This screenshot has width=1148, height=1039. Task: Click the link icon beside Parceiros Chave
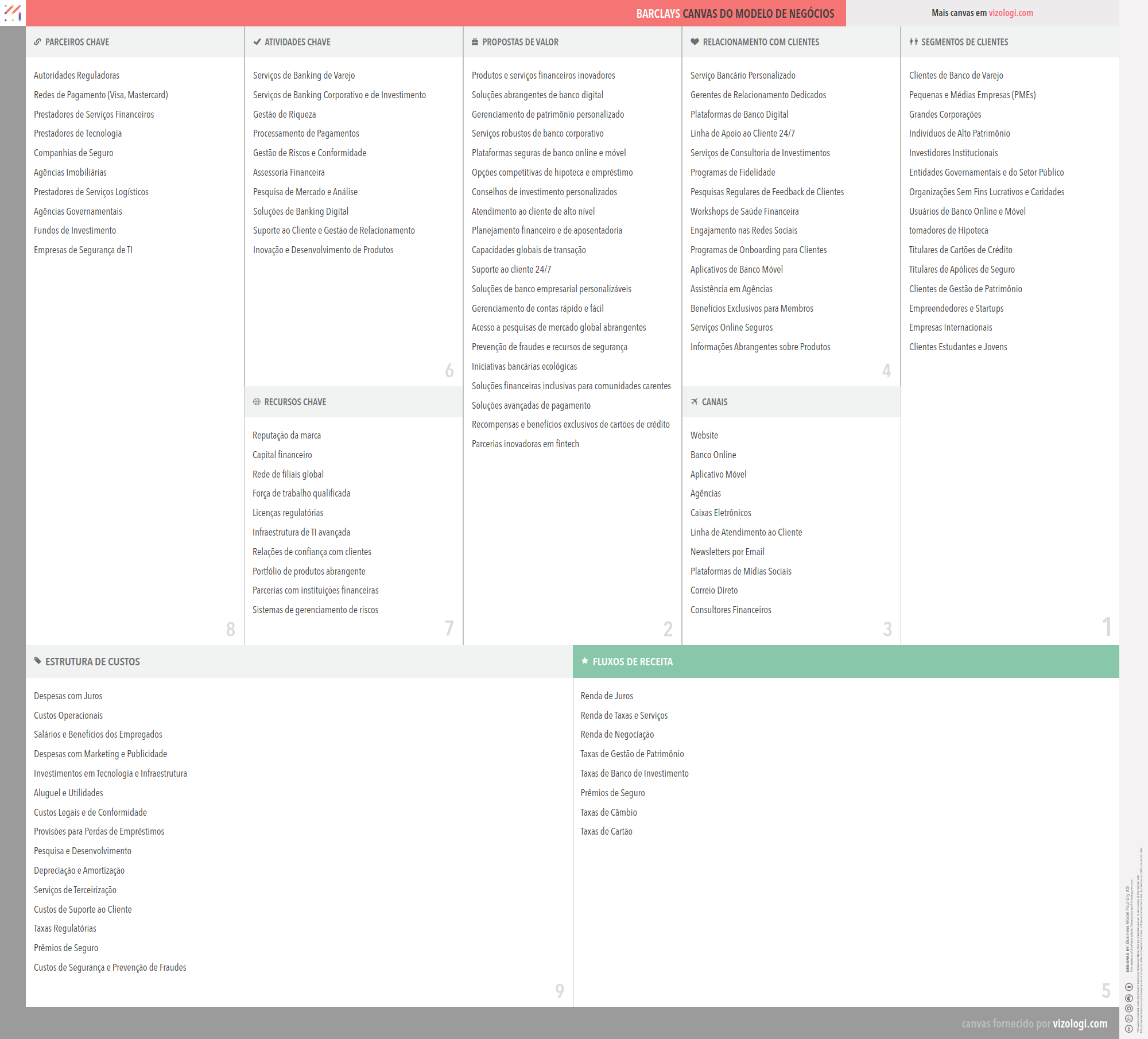point(38,42)
